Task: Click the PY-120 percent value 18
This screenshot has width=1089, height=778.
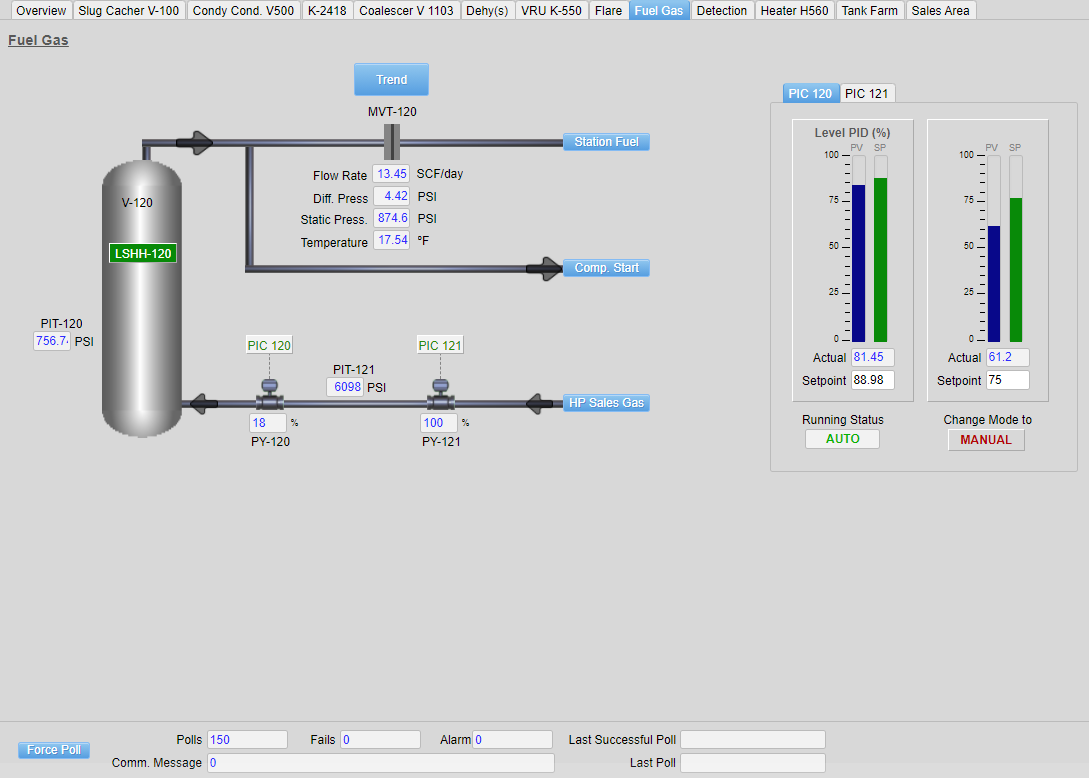Action: click(x=268, y=422)
